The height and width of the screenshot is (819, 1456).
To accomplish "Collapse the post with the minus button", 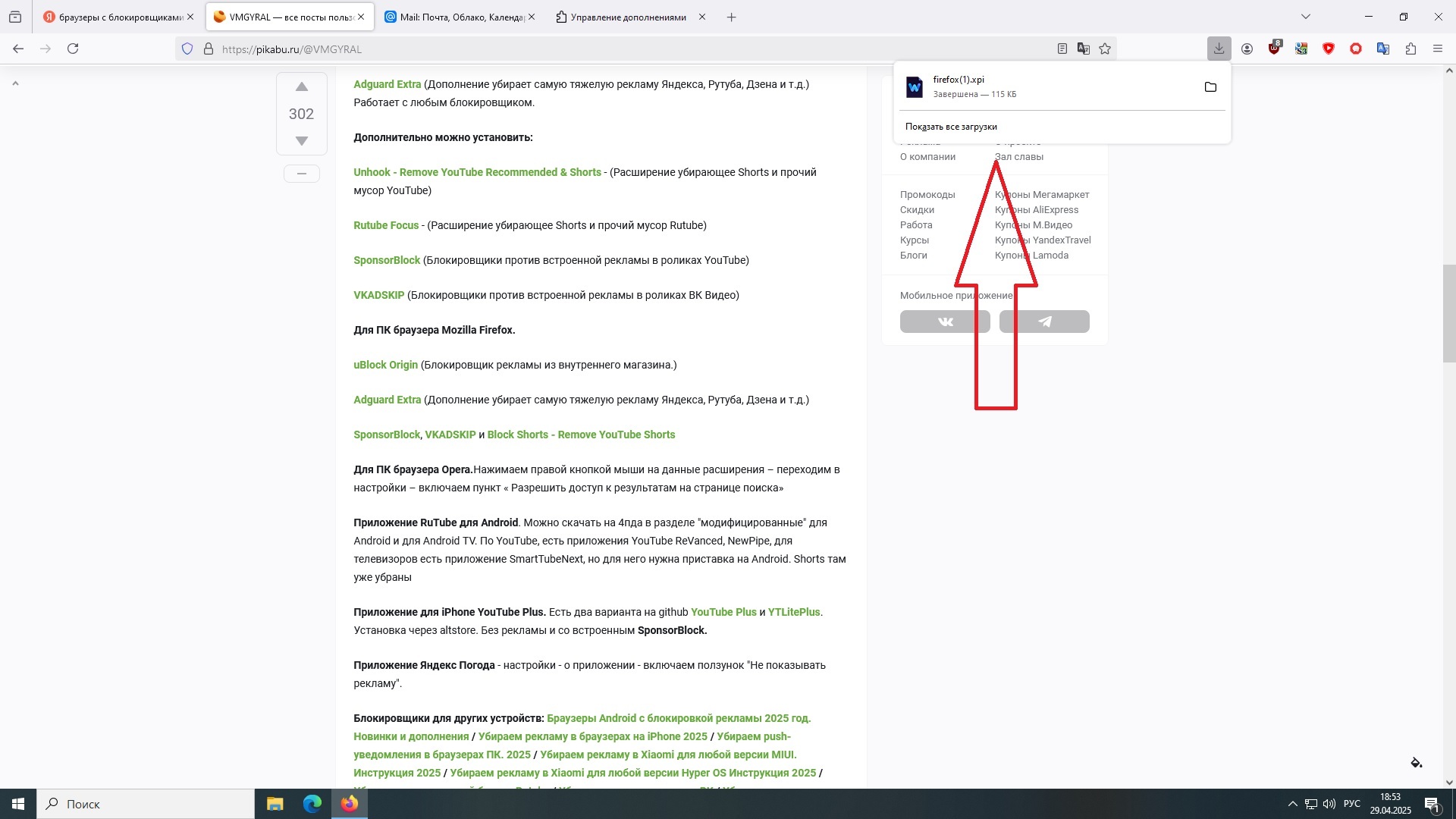I will [x=301, y=174].
